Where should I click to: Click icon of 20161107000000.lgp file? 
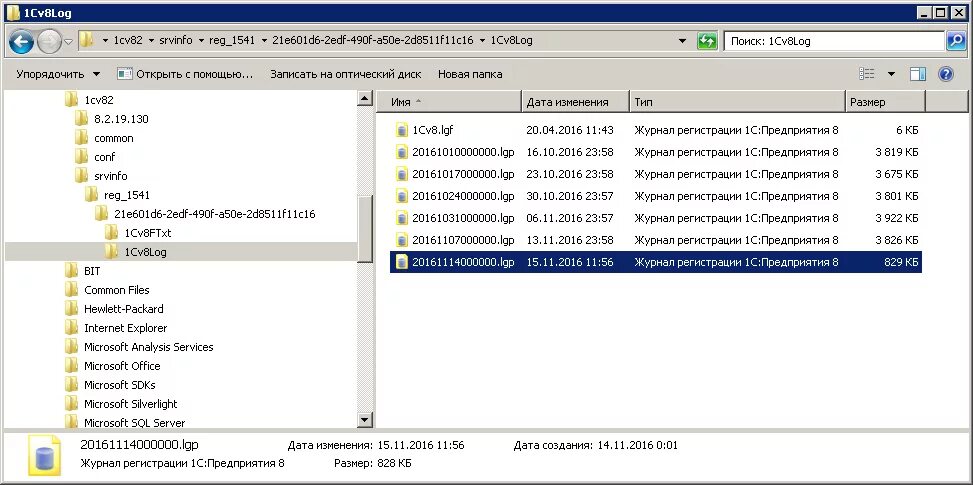coord(401,240)
